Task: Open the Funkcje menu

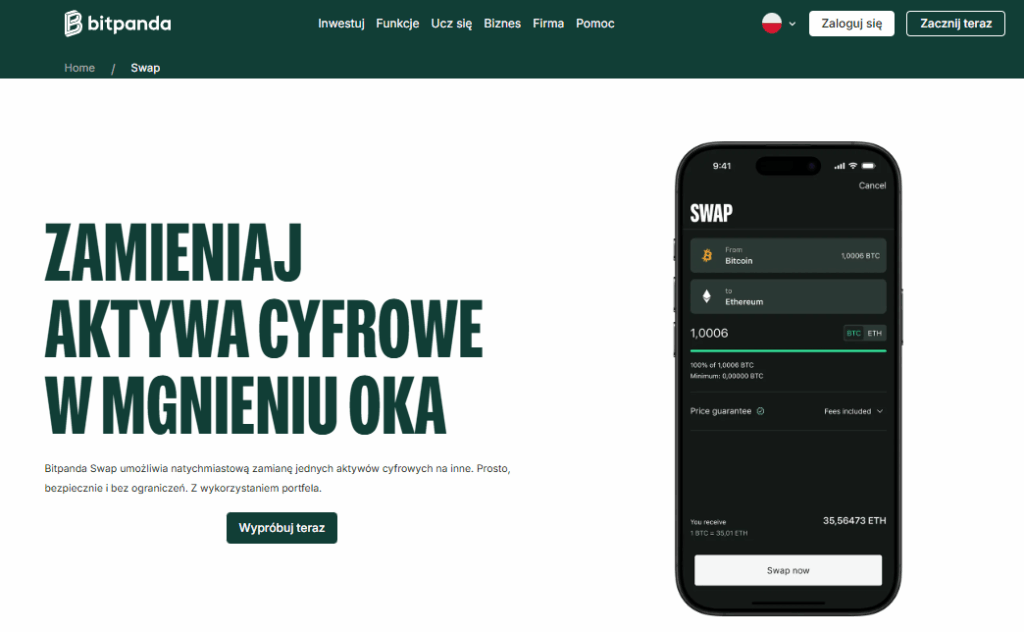Action: point(397,24)
